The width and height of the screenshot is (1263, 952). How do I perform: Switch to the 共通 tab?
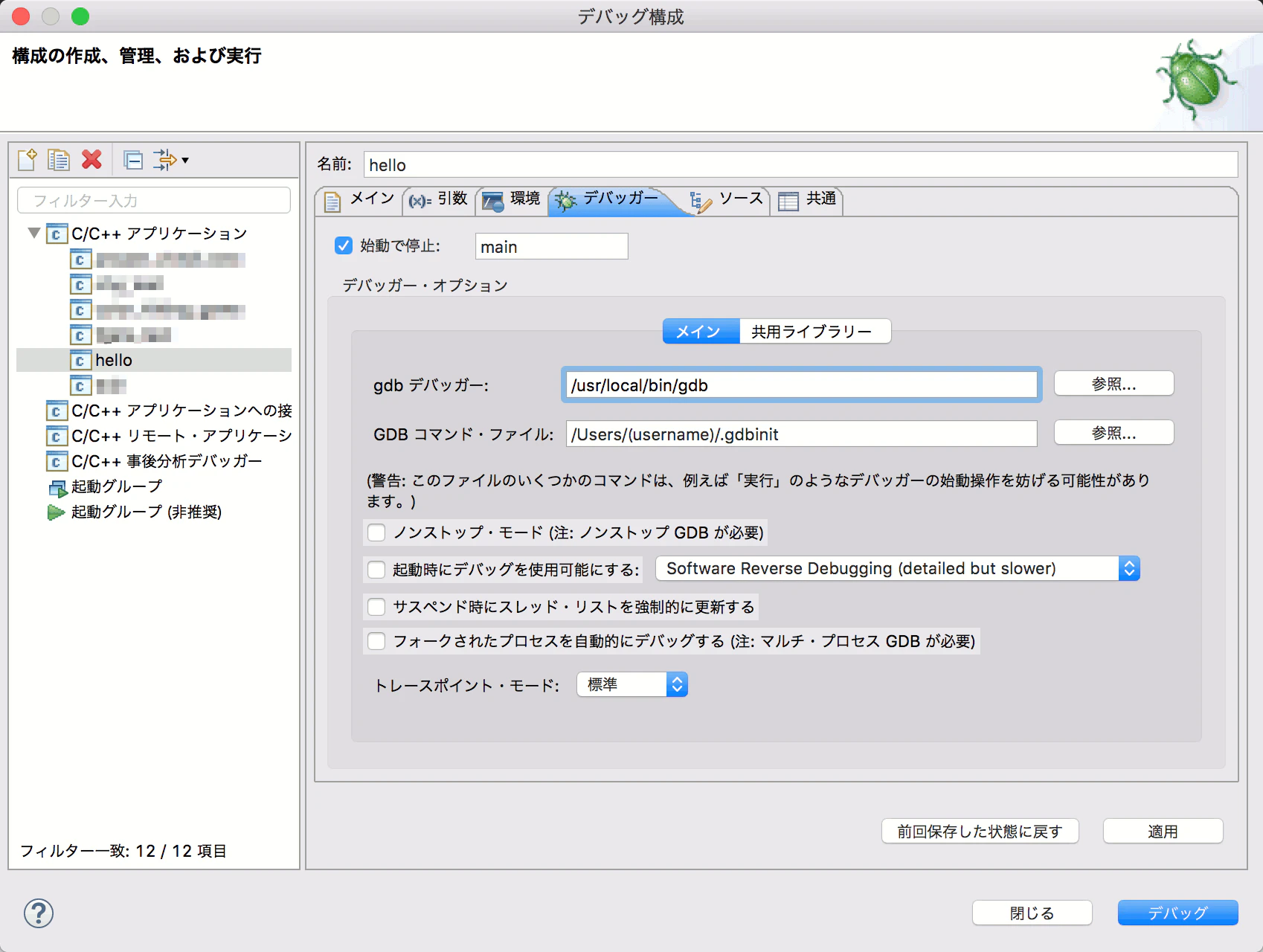coord(808,199)
